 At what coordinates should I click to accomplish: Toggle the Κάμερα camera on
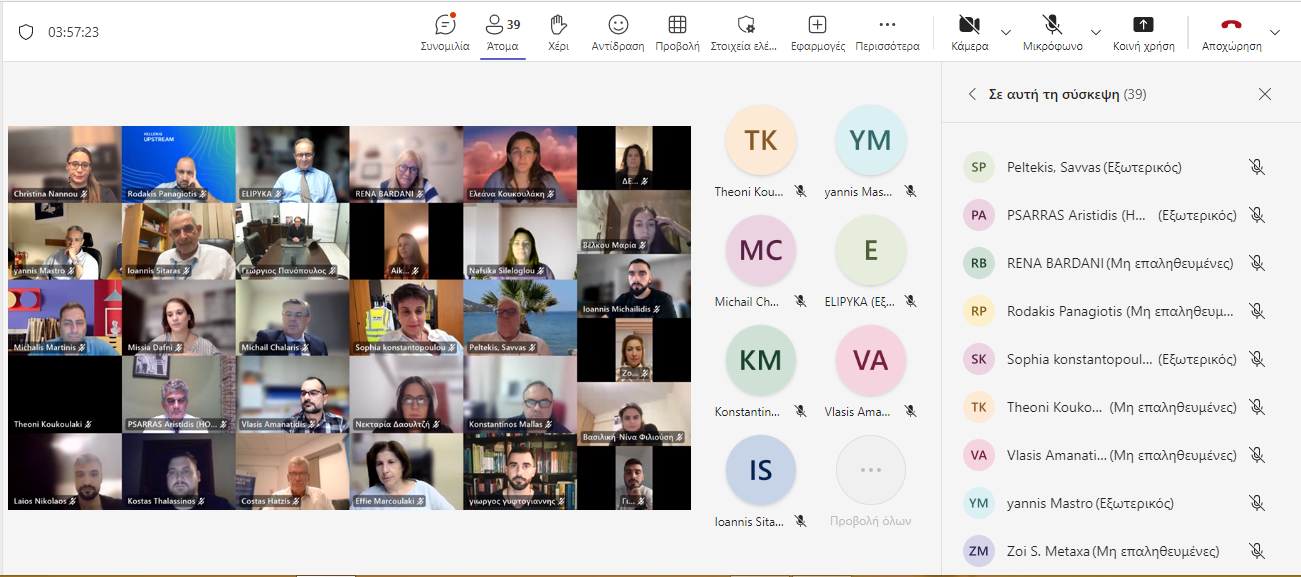tap(969, 25)
